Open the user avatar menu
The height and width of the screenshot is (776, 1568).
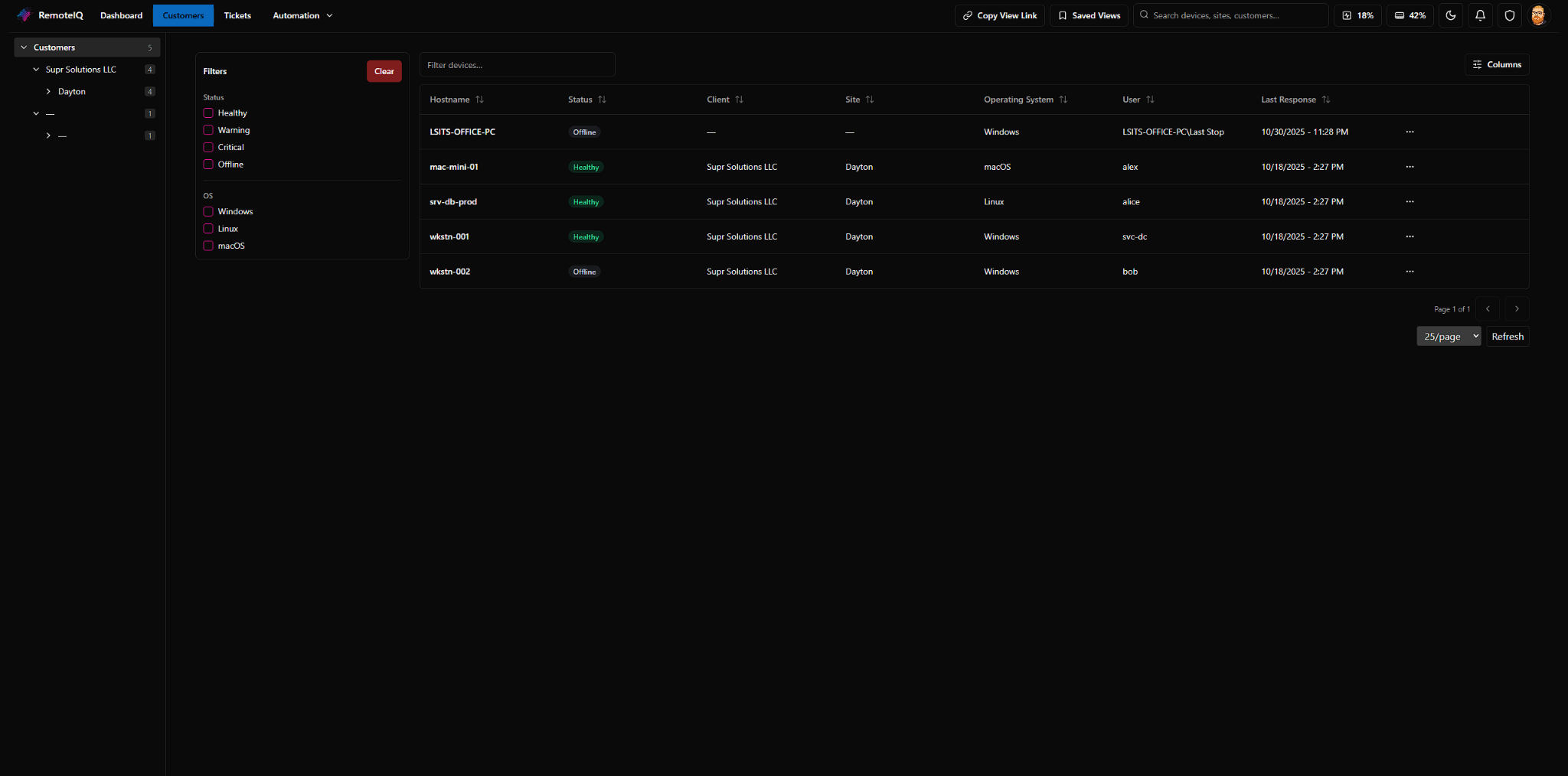tap(1538, 15)
